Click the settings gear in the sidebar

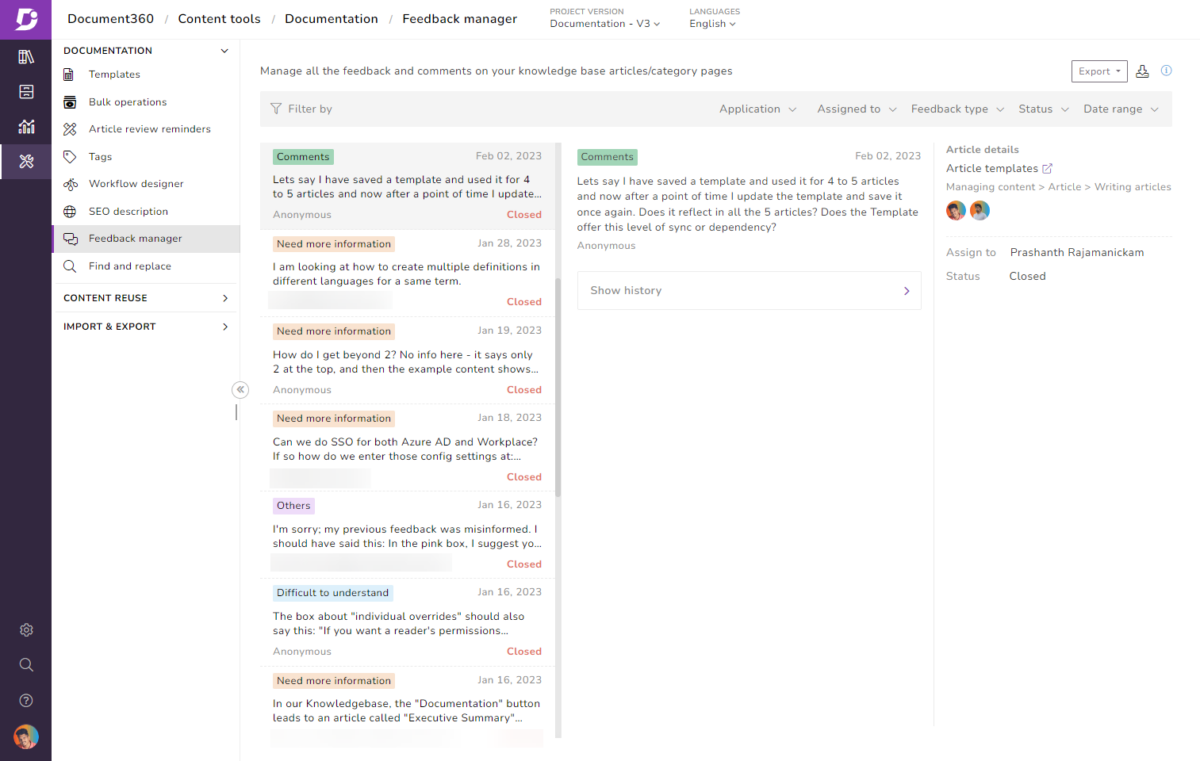pos(26,629)
